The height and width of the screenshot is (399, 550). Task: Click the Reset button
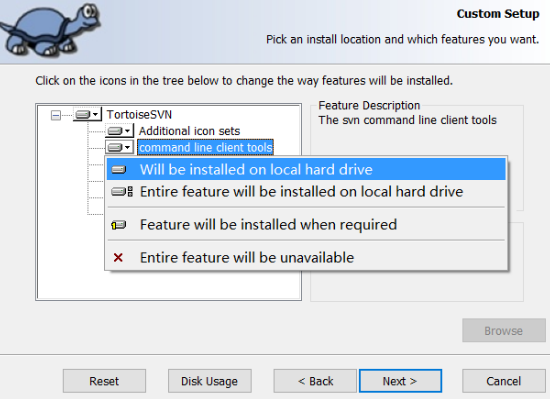pyautogui.click(x=104, y=381)
